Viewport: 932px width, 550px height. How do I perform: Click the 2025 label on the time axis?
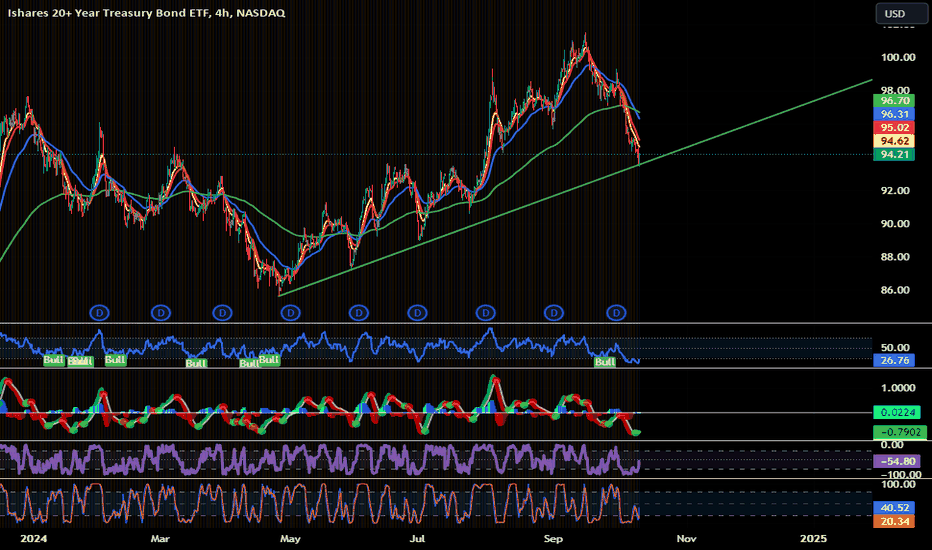pyautogui.click(x=813, y=539)
